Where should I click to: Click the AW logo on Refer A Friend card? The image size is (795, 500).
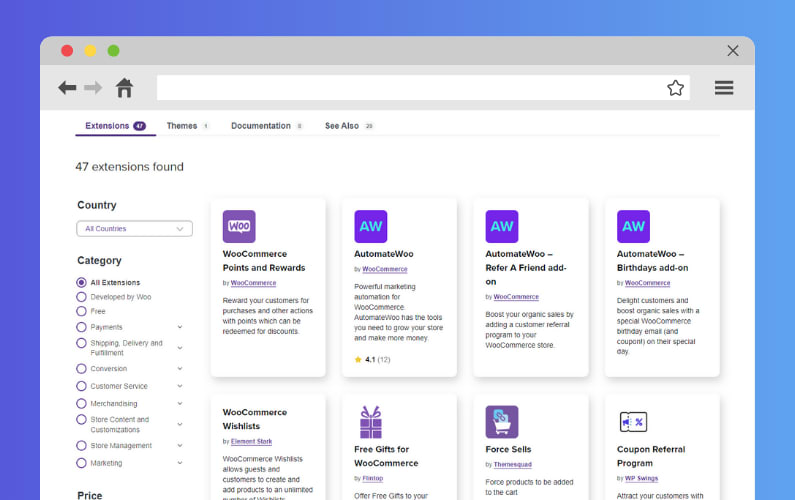point(502,226)
